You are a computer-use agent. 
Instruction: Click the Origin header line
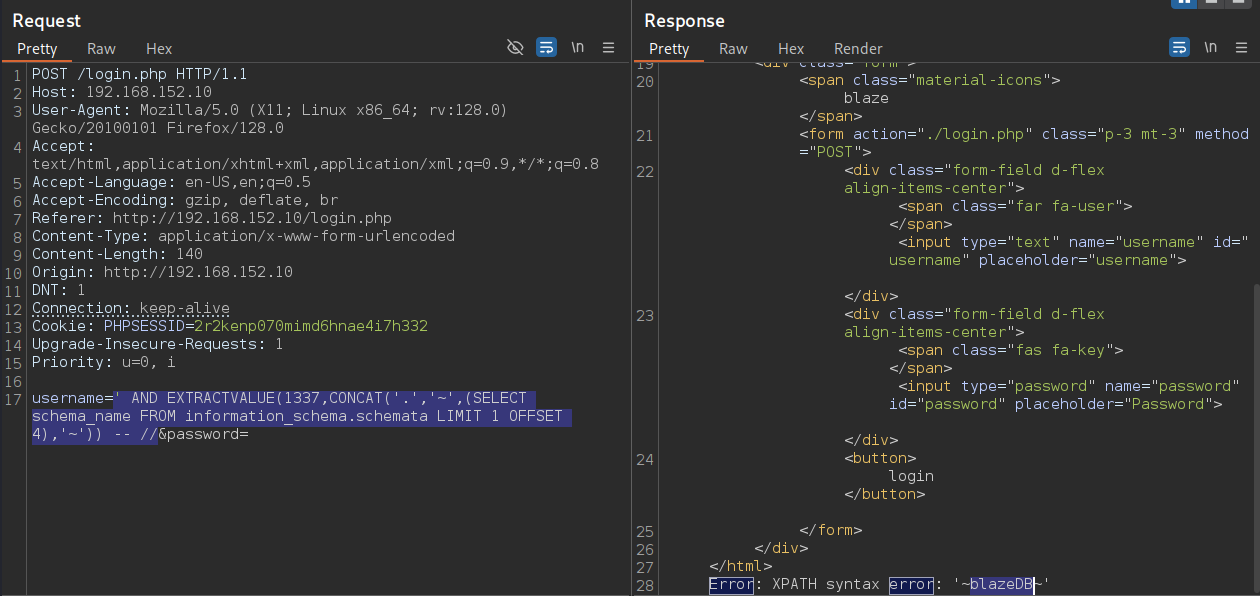click(162, 272)
